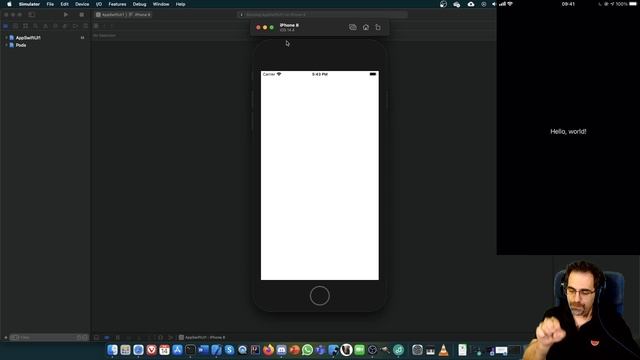
Task: Click the Xcode Stop button
Action: tap(82, 15)
